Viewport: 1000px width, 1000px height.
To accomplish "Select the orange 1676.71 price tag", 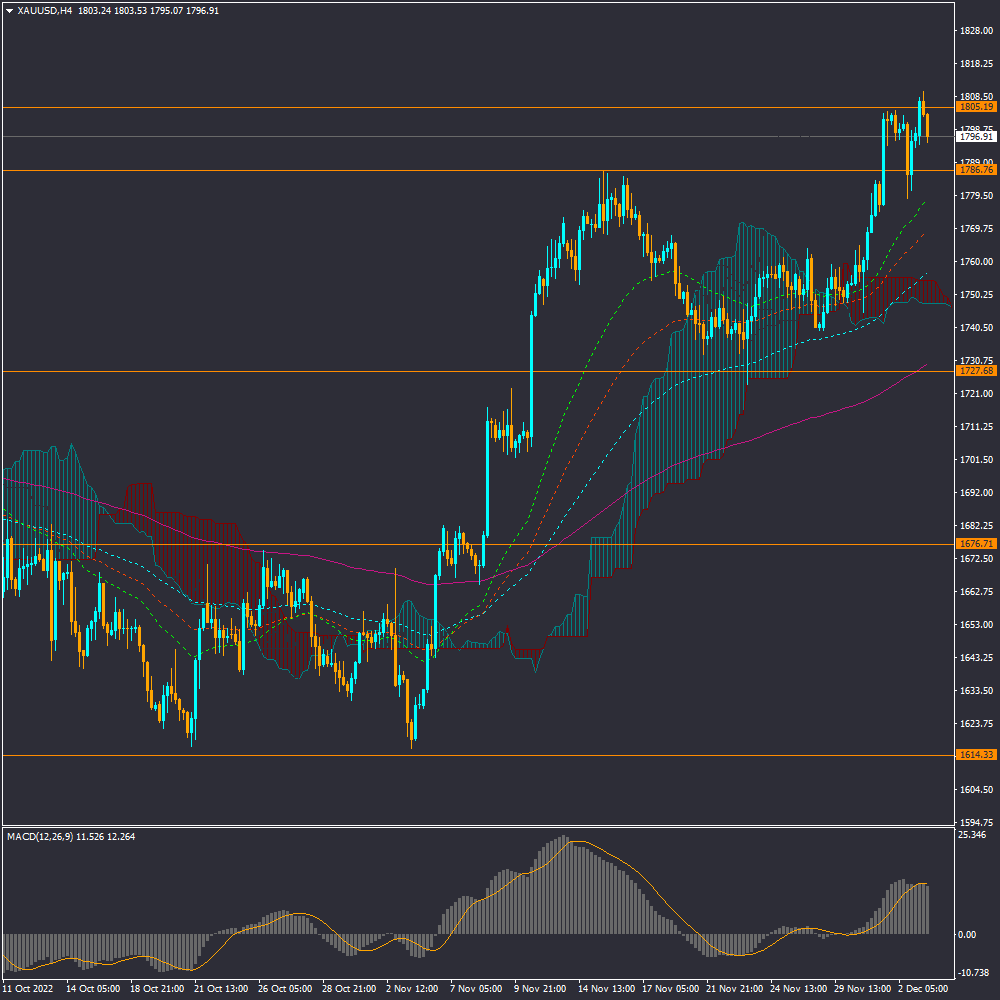I will [x=975, y=544].
